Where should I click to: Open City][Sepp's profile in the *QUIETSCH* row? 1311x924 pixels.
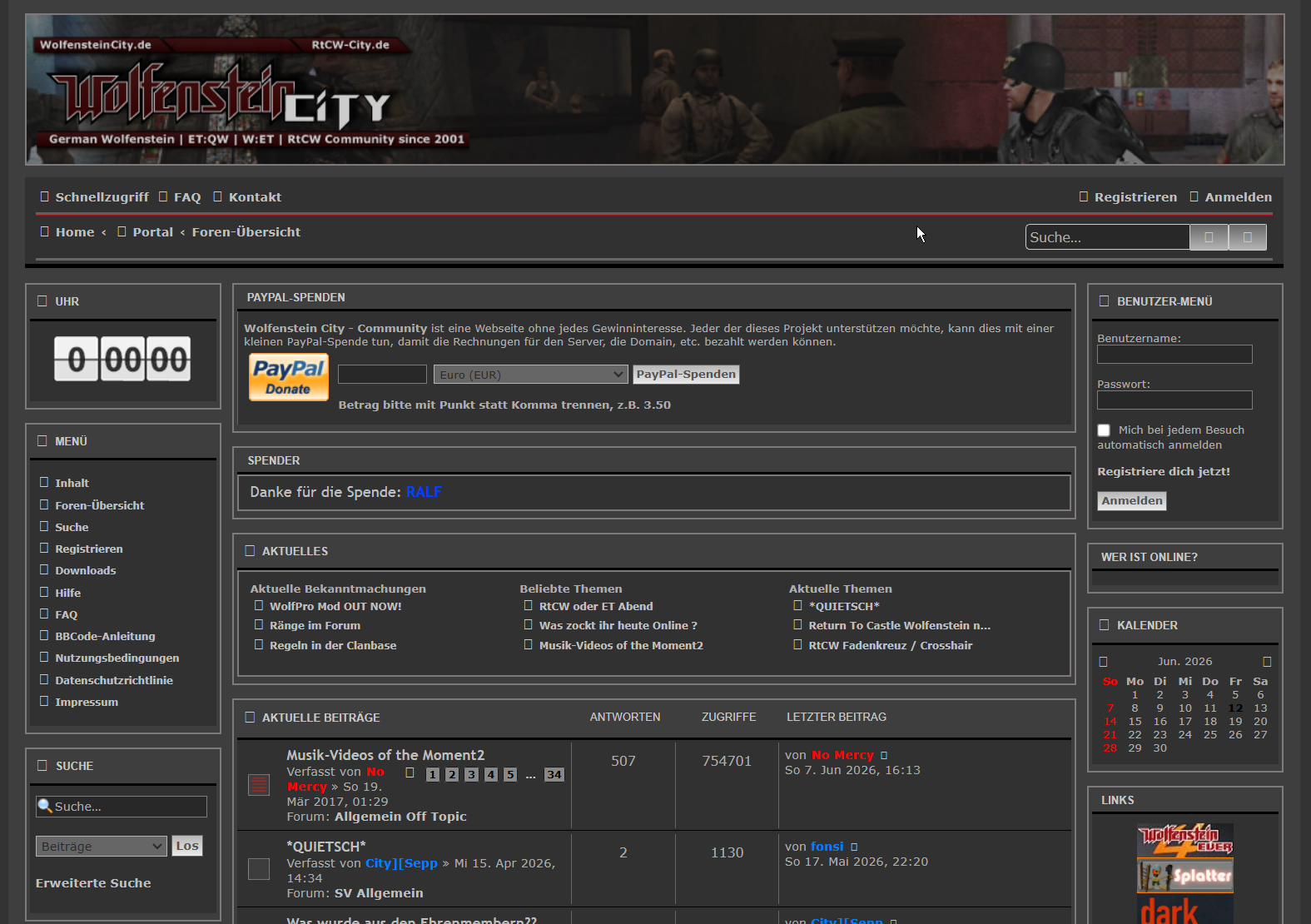pos(401,863)
